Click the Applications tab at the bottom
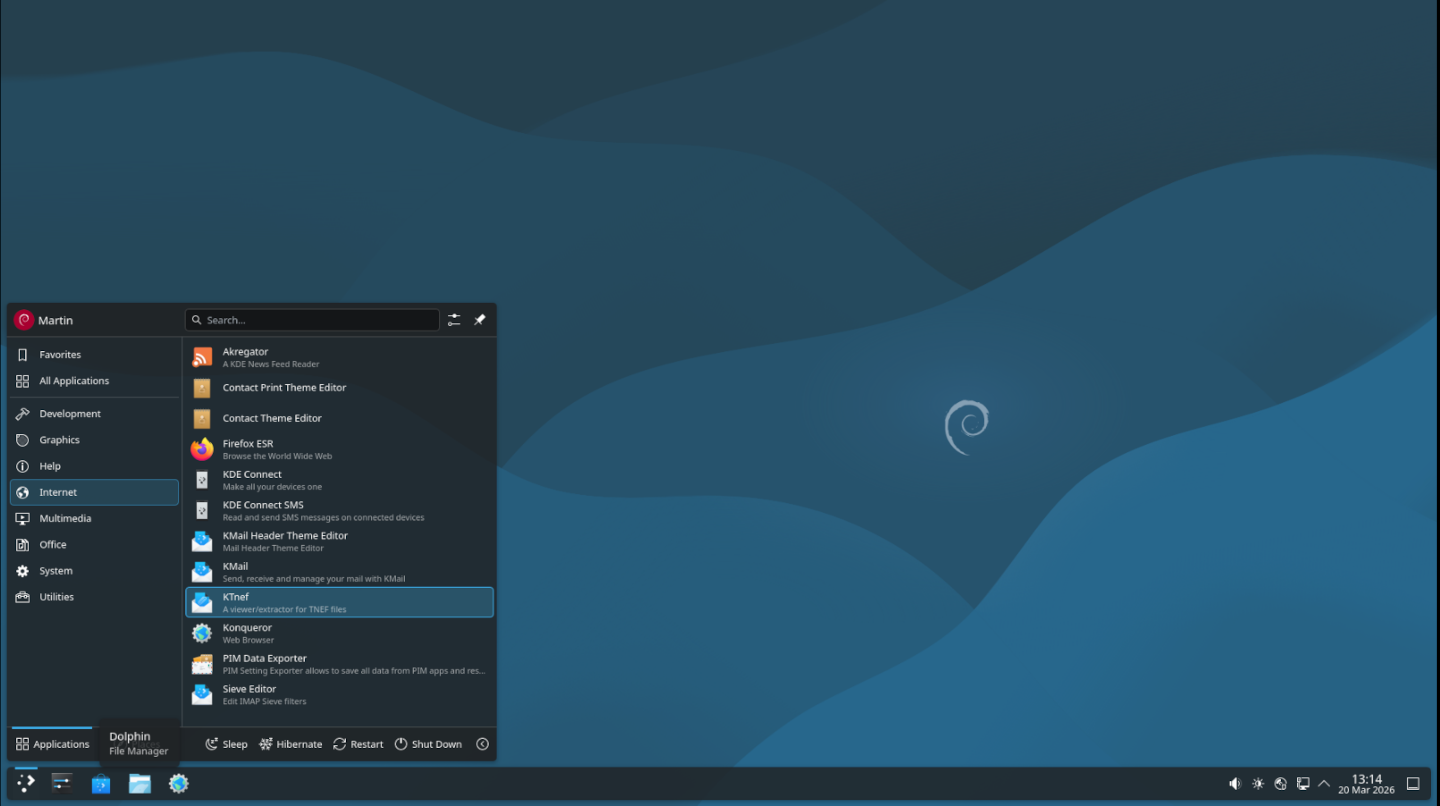This screenshot has height=806, width=1440. point(53,744)
